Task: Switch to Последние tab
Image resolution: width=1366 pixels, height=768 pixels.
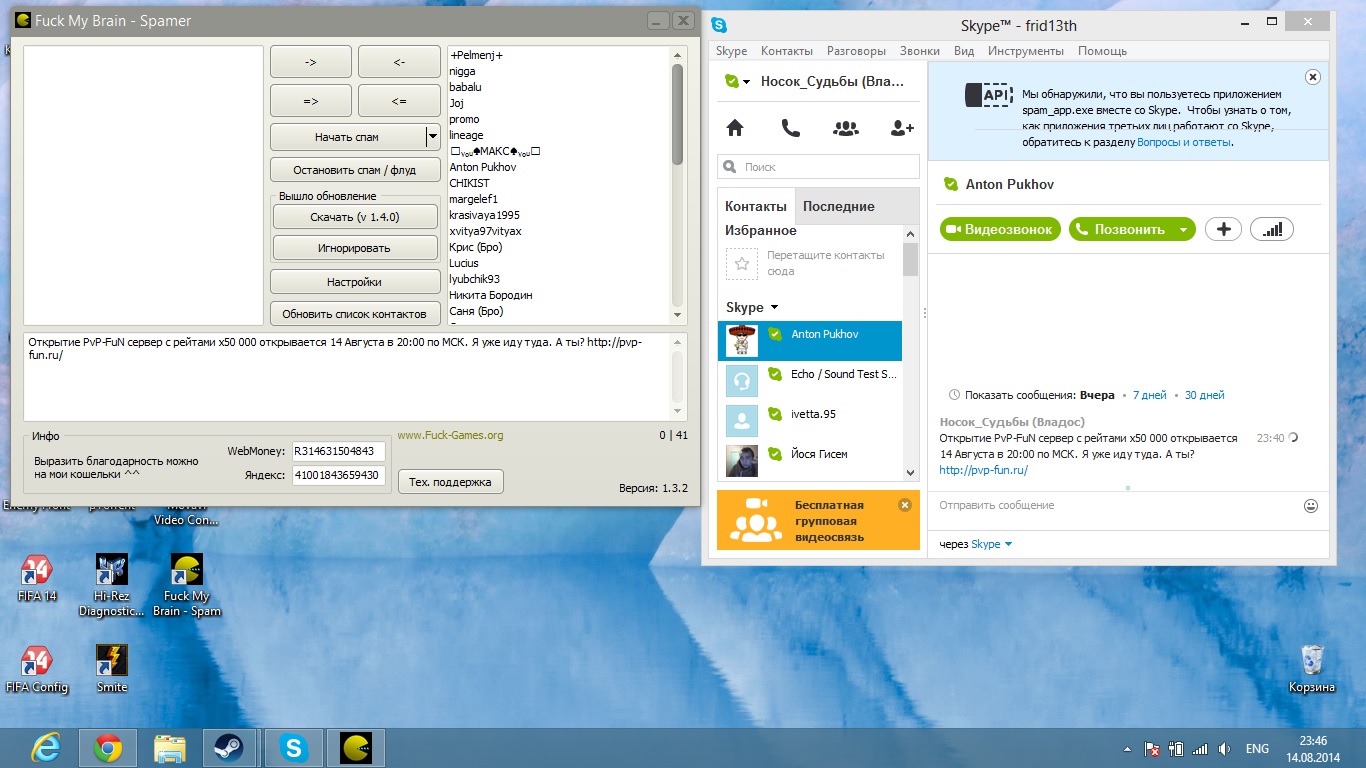Action: point(839,206)
